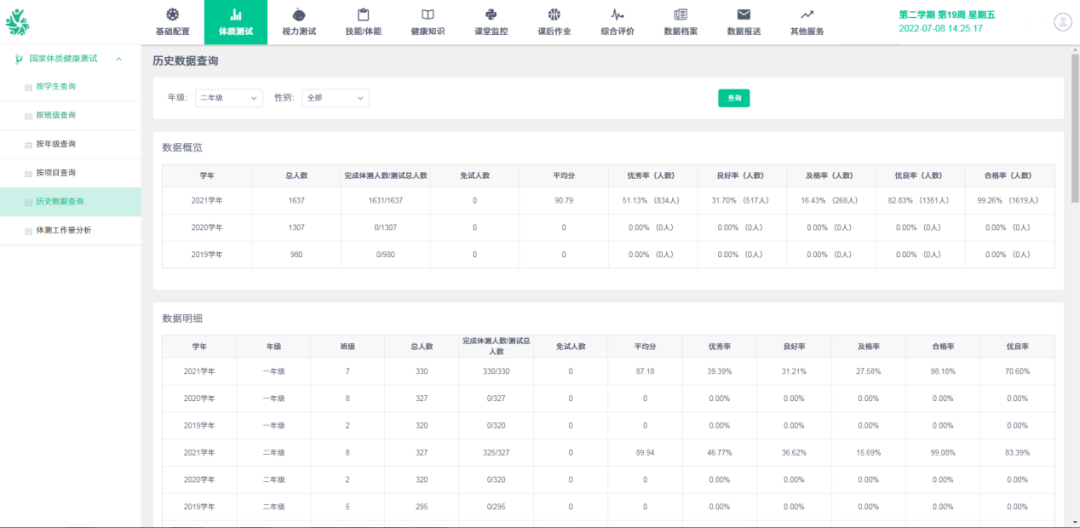Image resolution: width=1080 pixels, height=528 pixels.
Task: Switch to the 技能/体能 tab
Action: (363, 23)
